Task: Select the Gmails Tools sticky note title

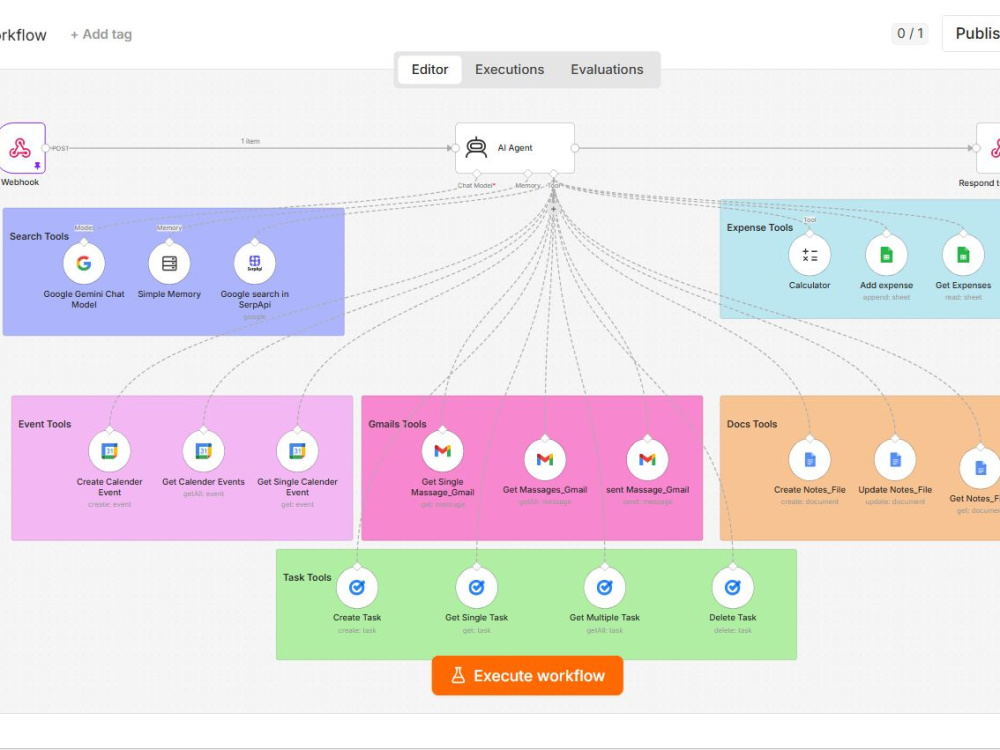Action: (x=397, y=424)
